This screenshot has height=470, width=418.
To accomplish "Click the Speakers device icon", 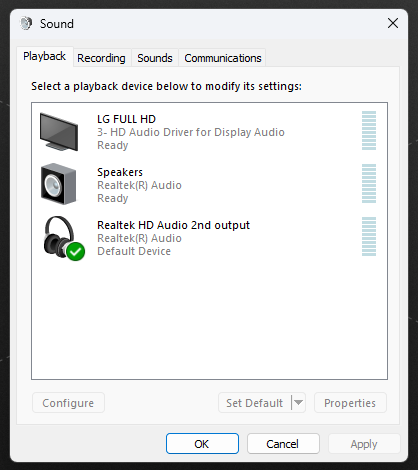I will (x=59, y=184).
